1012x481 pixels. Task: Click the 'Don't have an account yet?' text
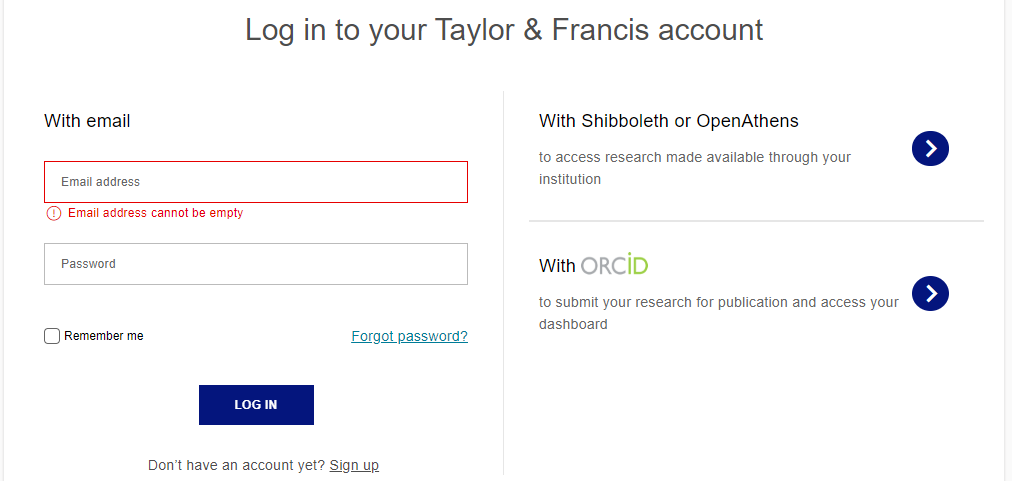[236, 465]
